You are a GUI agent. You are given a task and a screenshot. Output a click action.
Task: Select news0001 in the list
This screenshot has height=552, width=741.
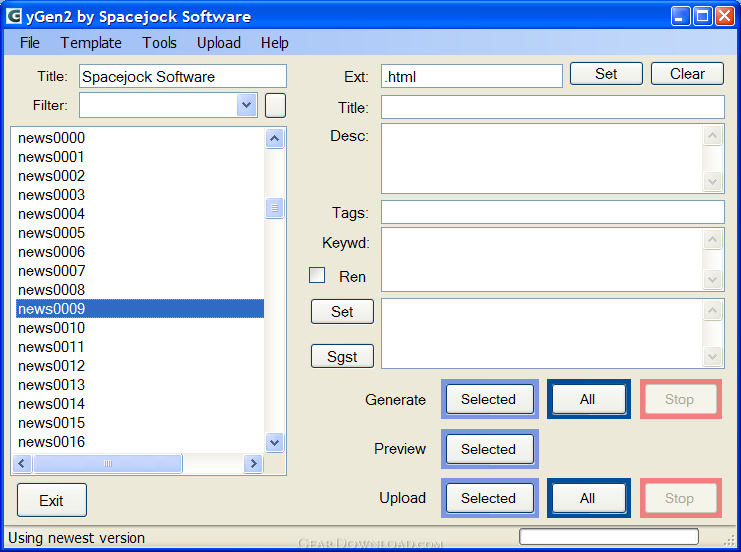[140, 156]
